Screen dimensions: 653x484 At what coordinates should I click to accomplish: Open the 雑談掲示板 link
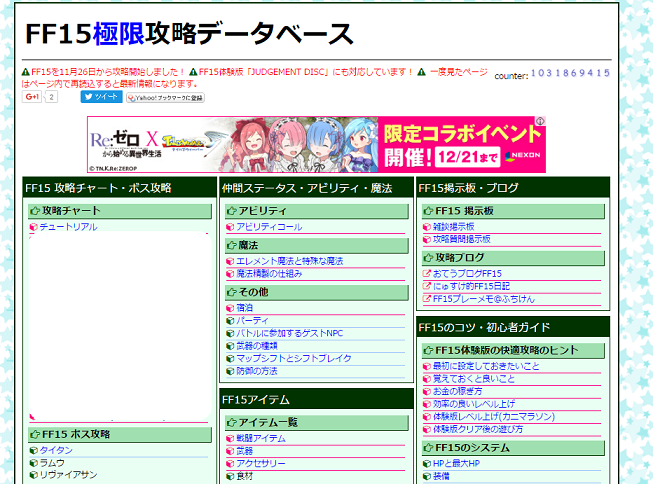point(454,227)
